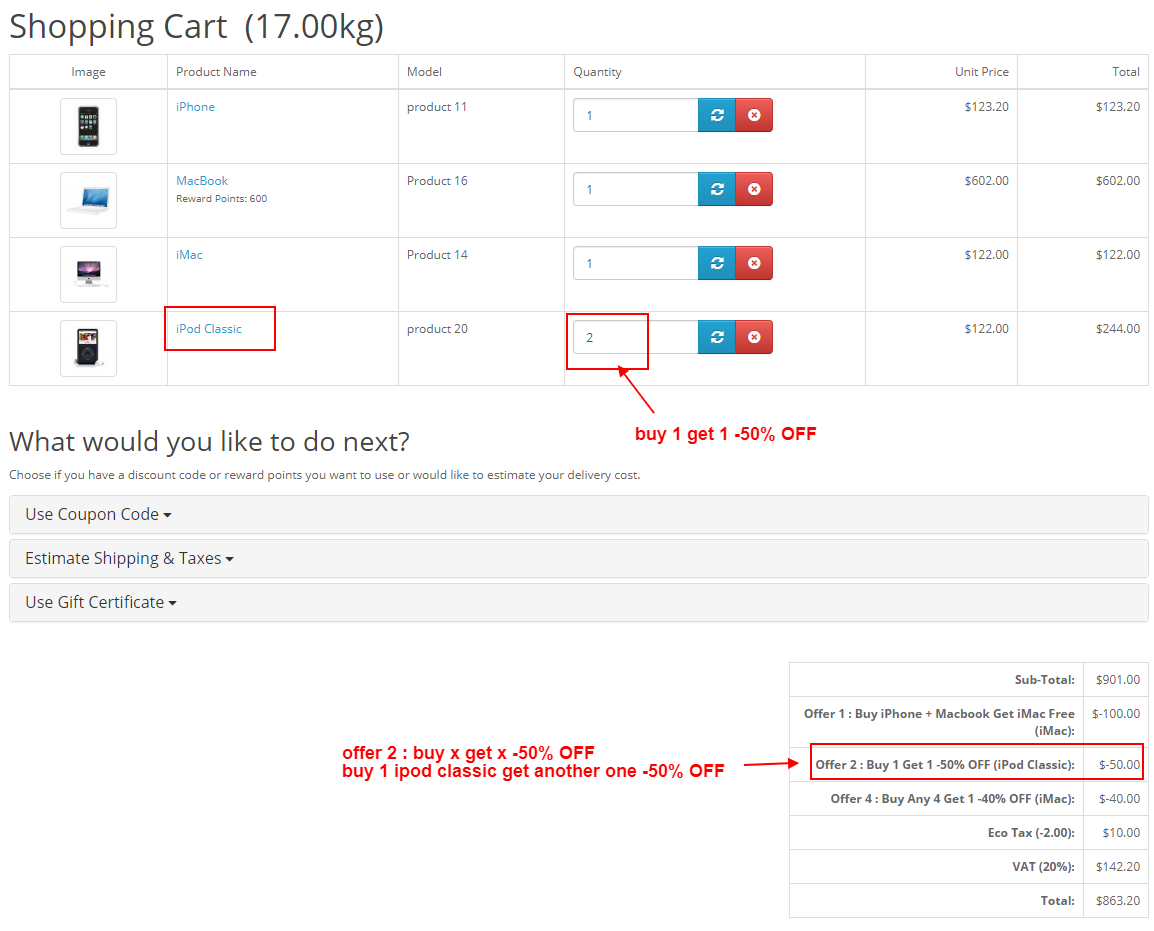Select the "What would you like to do next?" heading
1154x931 pixels.
point(210,442)
